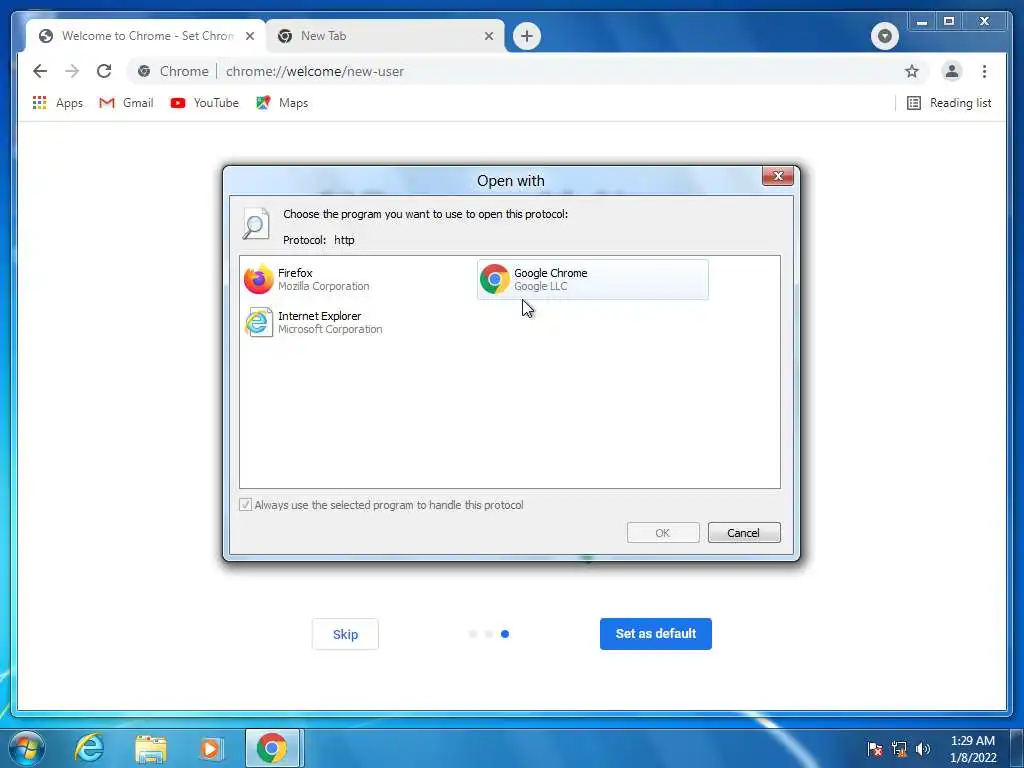1024x768 pixels.
Task: Click the volume speaker tray icon
Action: (922, 748)
